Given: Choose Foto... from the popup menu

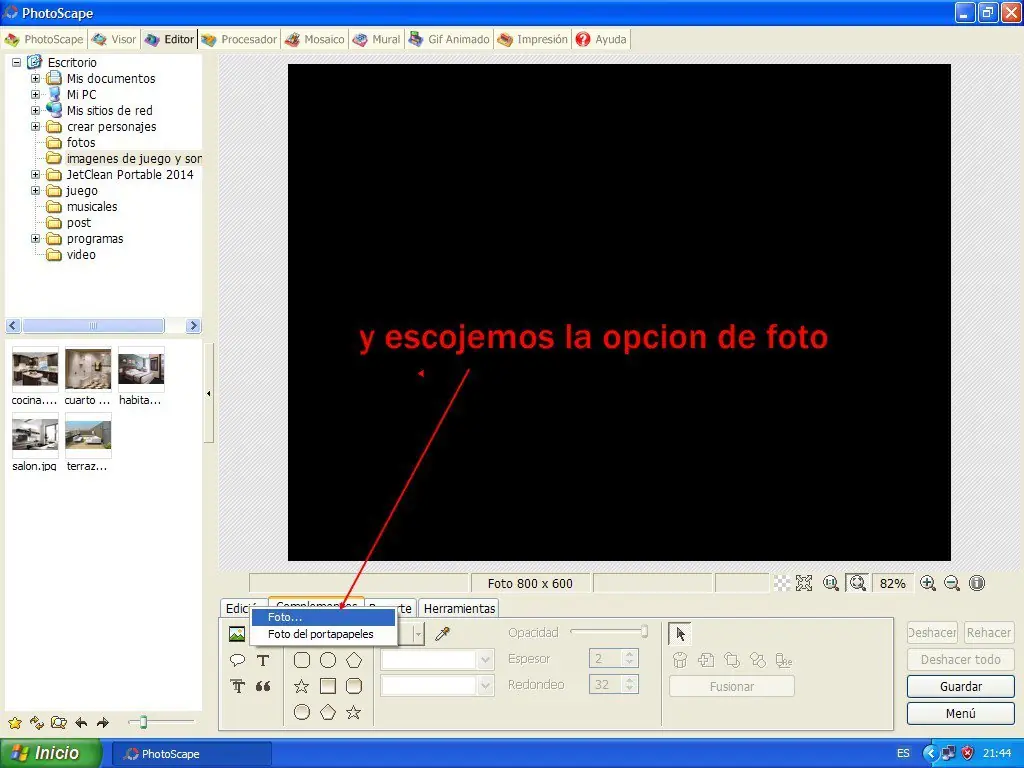Looking at the screenshot, I should point(323,617).
